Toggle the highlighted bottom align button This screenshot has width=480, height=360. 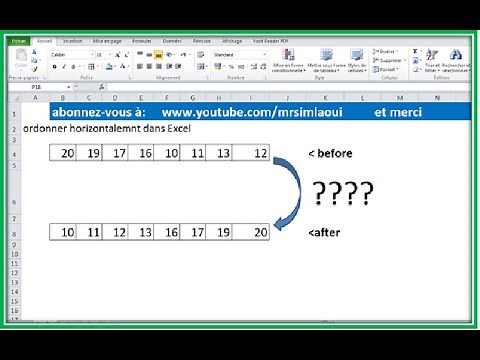pos(159,54)
